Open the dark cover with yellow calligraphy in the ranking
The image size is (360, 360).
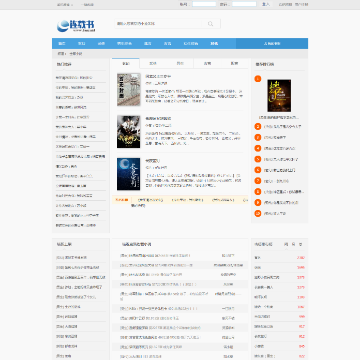pos(279,96)
